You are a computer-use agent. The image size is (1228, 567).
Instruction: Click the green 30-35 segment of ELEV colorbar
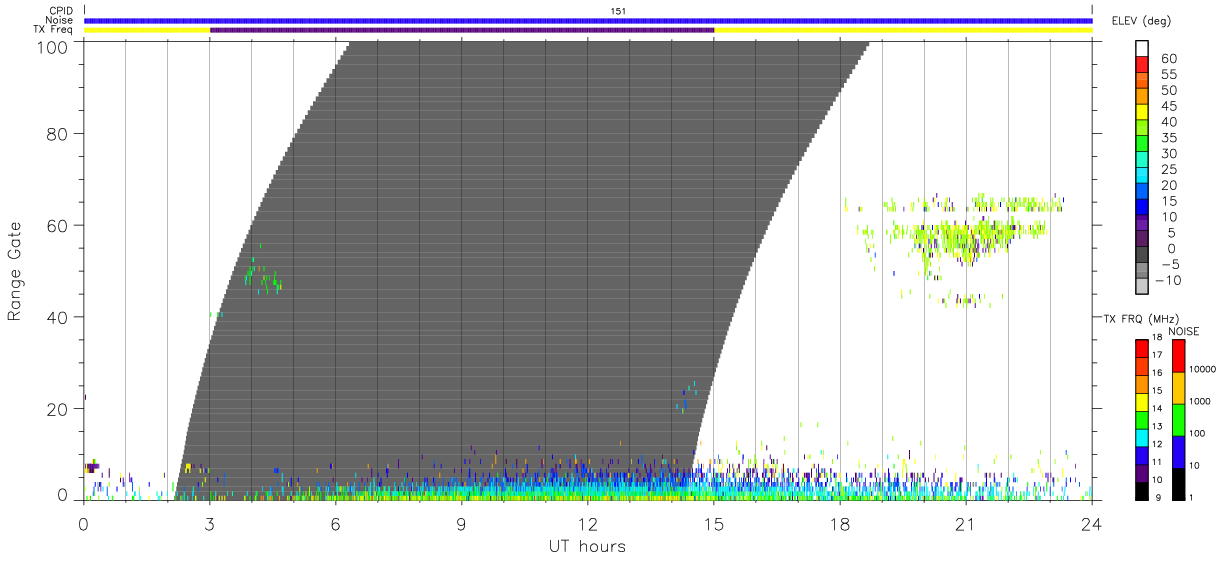point(1142,145)
